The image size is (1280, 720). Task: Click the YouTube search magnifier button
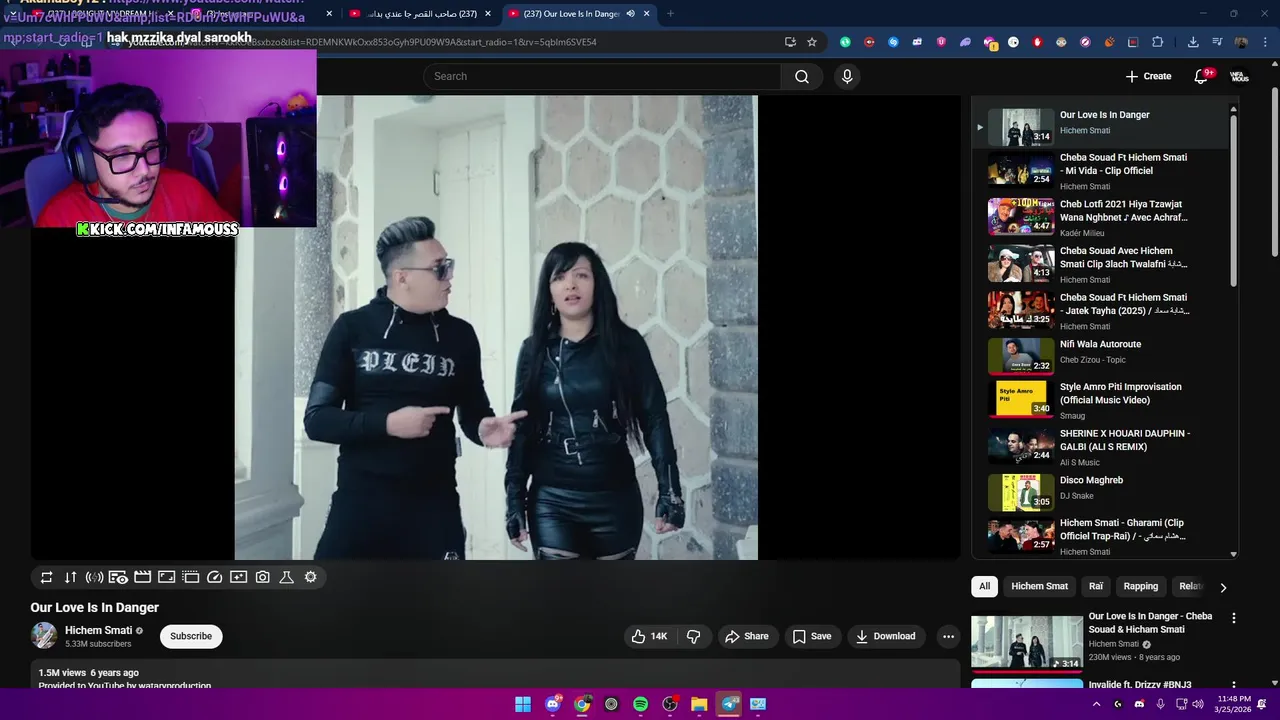(x=802, y=77)
